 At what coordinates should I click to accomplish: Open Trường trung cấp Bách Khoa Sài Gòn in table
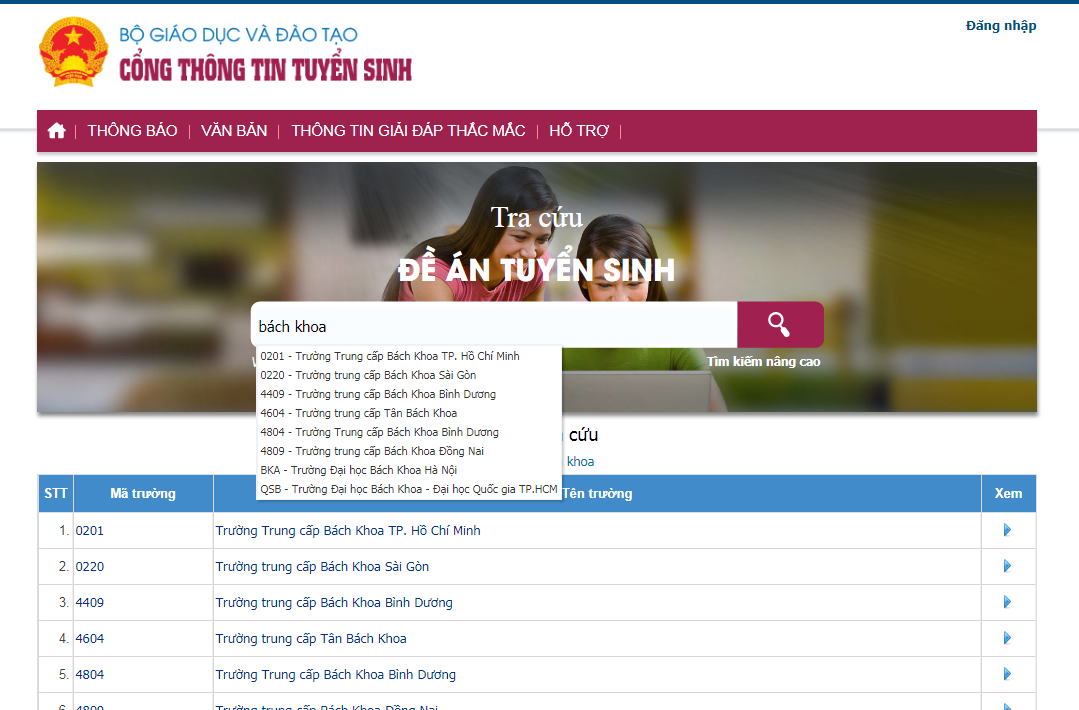pyautogui.click(x=322, y=566)
